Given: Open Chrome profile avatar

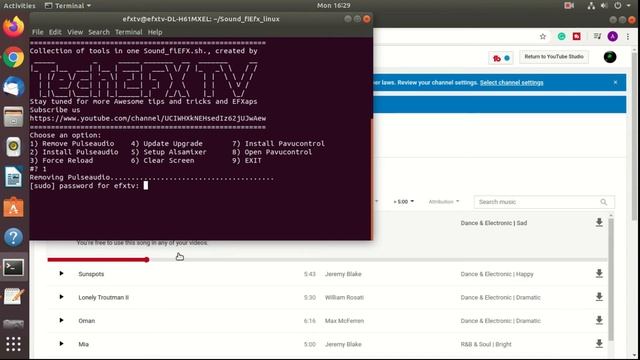Looking at the screenshot, I should click(x=613, y=36).
